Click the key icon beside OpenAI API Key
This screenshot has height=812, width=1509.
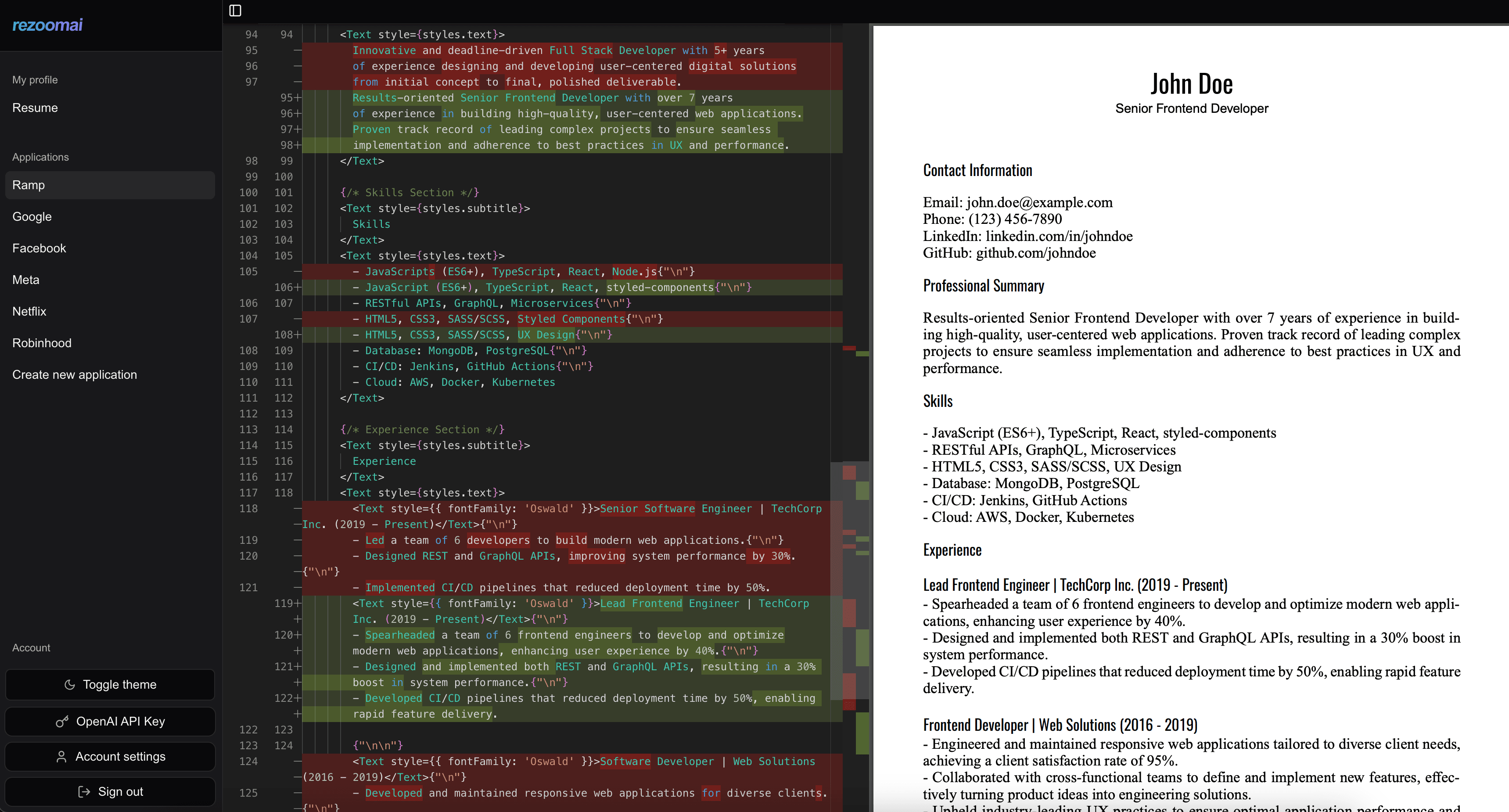[x=62, y=721]
